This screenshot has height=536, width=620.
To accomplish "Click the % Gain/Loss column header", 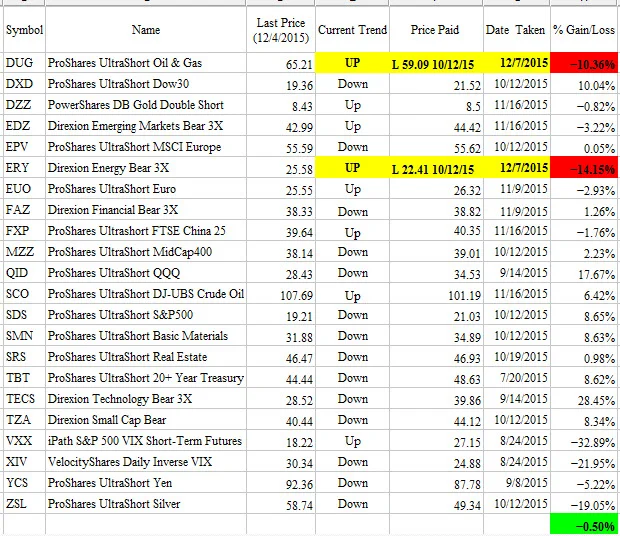I will pyautogui.click(x=584, y=30).
